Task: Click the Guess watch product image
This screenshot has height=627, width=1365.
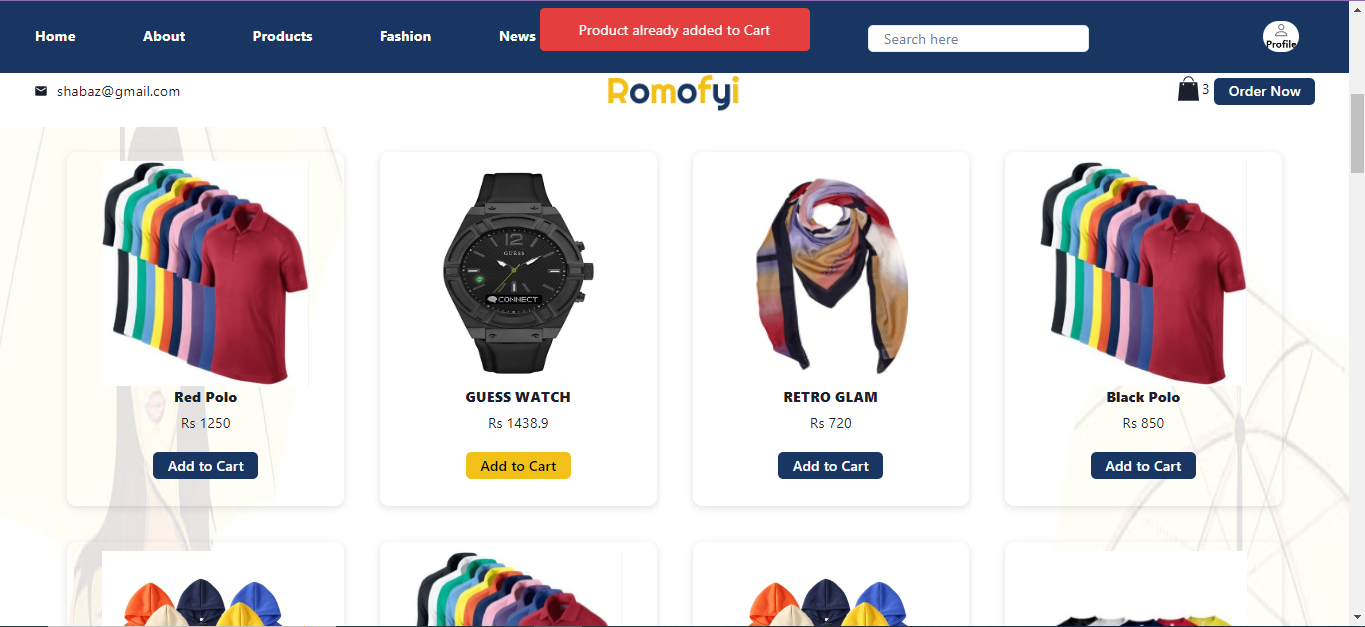Action: 518,273
